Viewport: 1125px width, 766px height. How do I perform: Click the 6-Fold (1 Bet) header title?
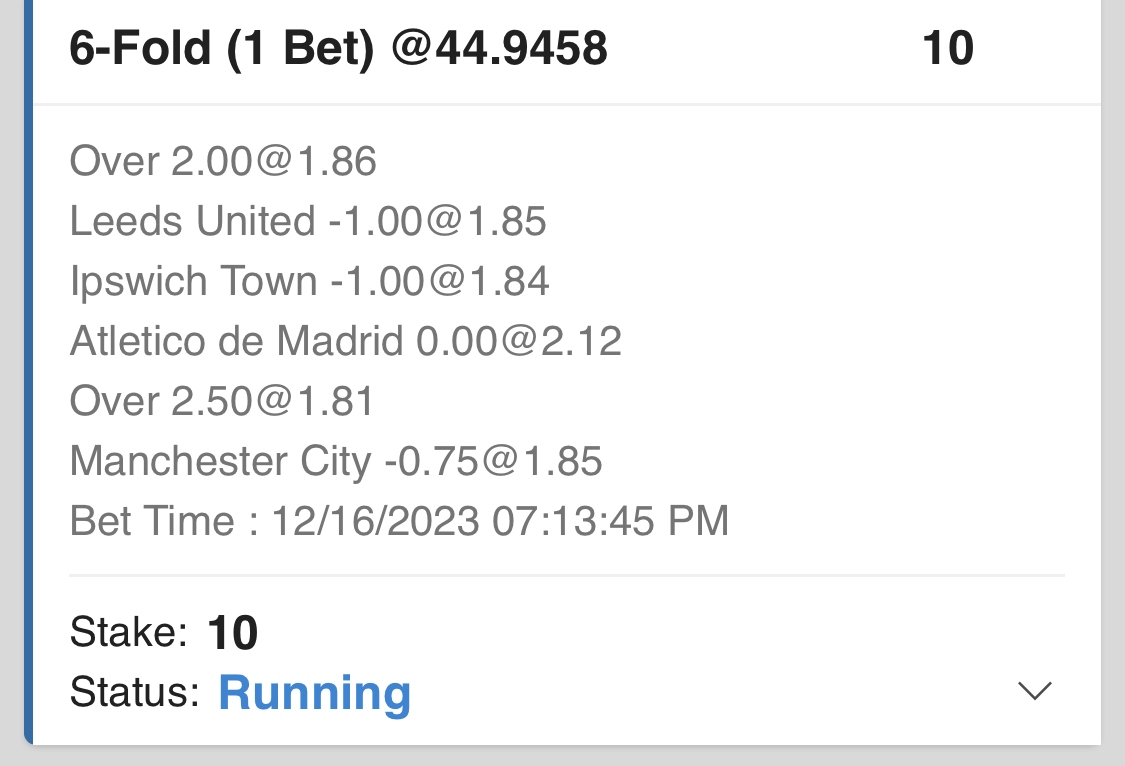pyautogui.click(x=221, y=48)
